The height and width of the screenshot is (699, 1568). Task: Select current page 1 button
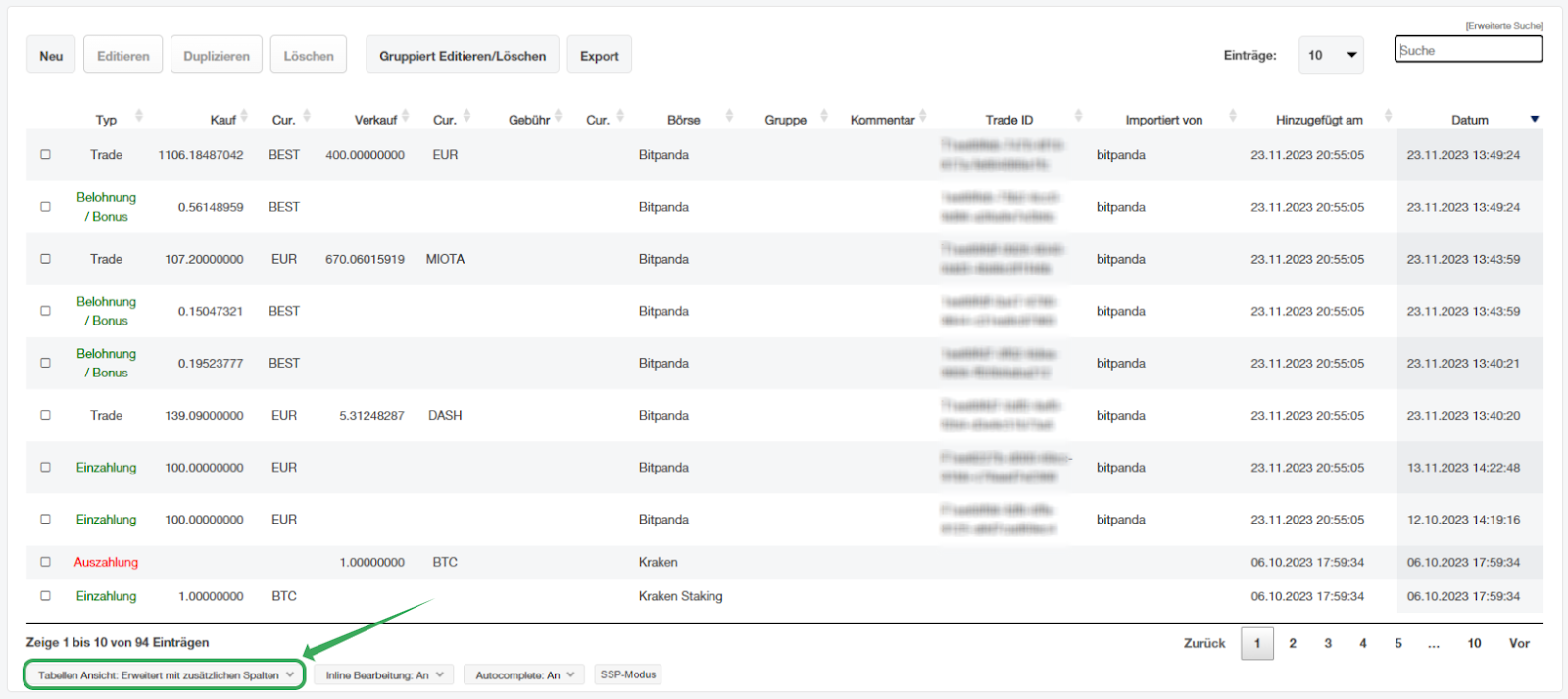point(1257,643)
